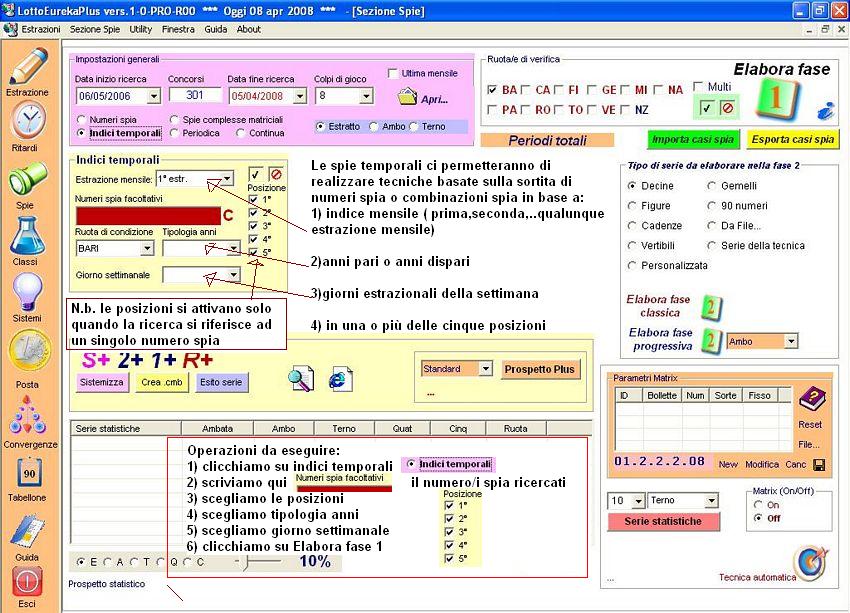Select the Figure series type

pyautogui.click(x=632, y=206)
